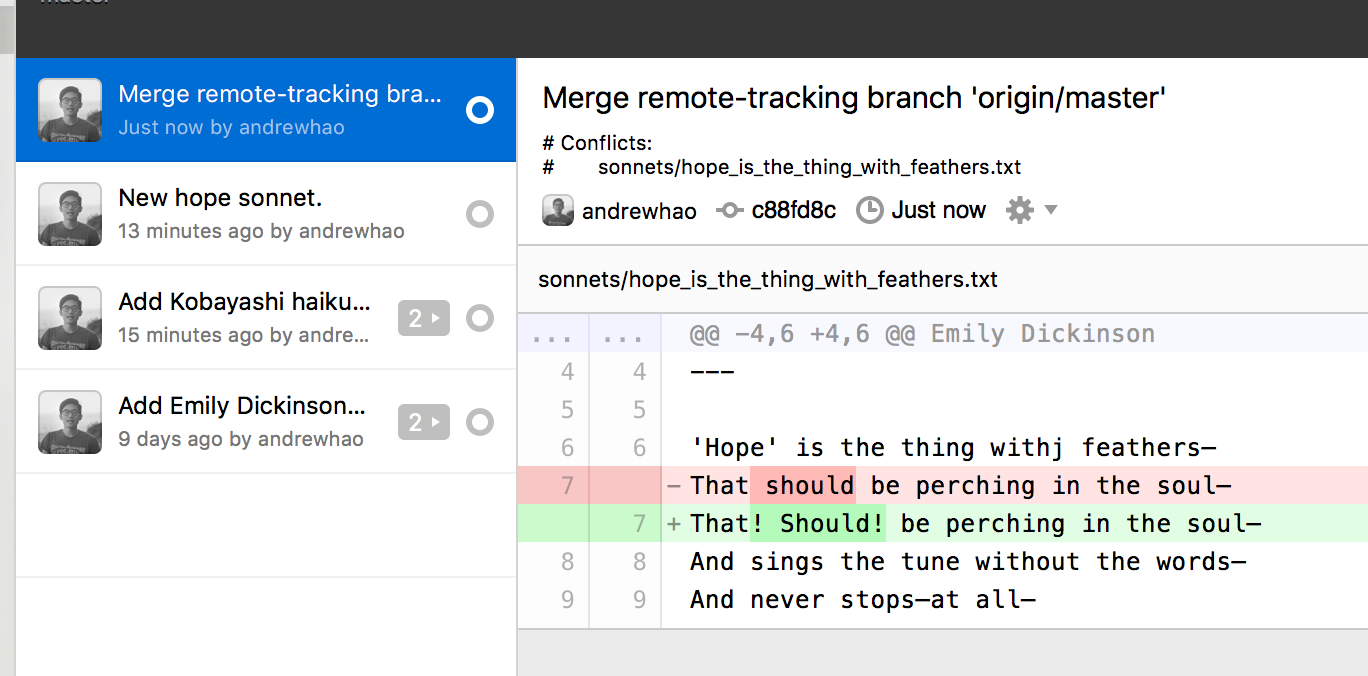Click the commit hash key icon
The image size is (1368, 676).
click(x=729, y=211)
